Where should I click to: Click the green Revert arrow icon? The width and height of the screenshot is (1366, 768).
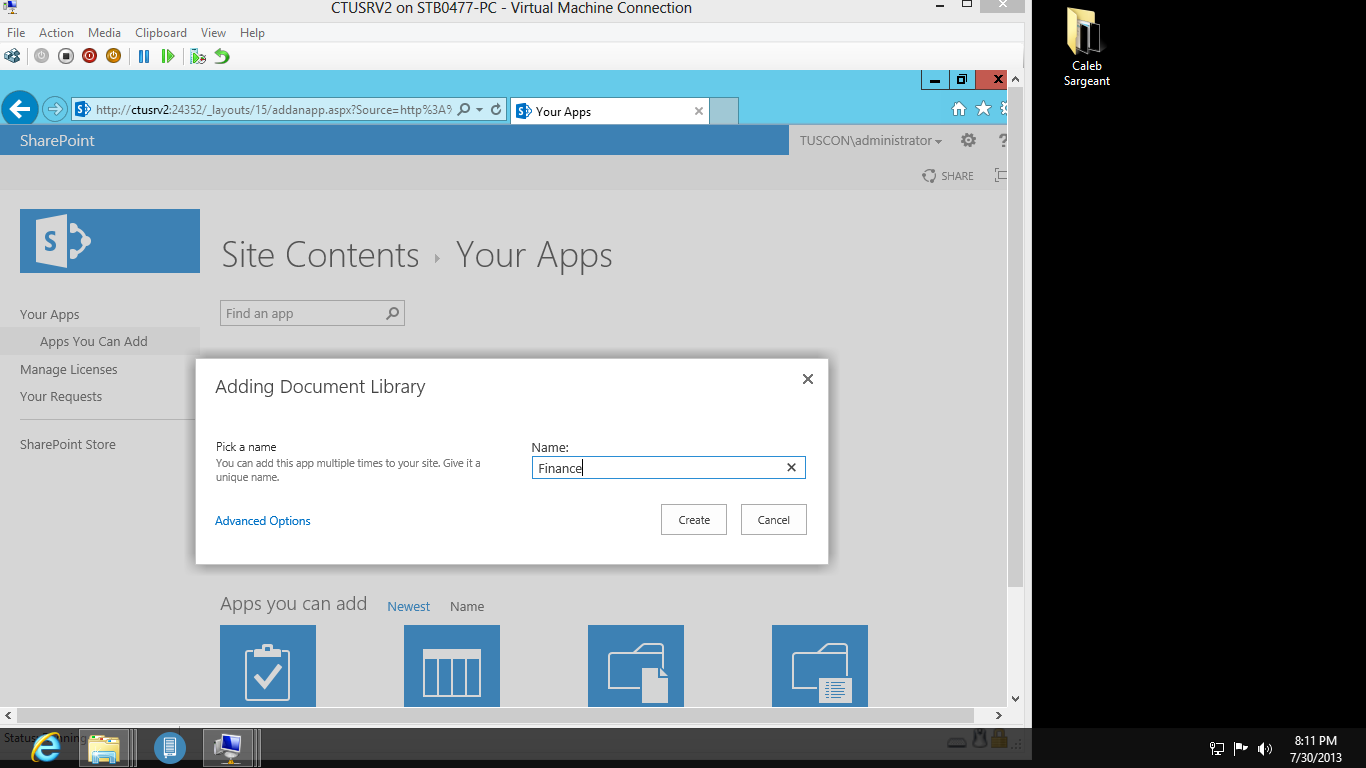click(222, 56)
